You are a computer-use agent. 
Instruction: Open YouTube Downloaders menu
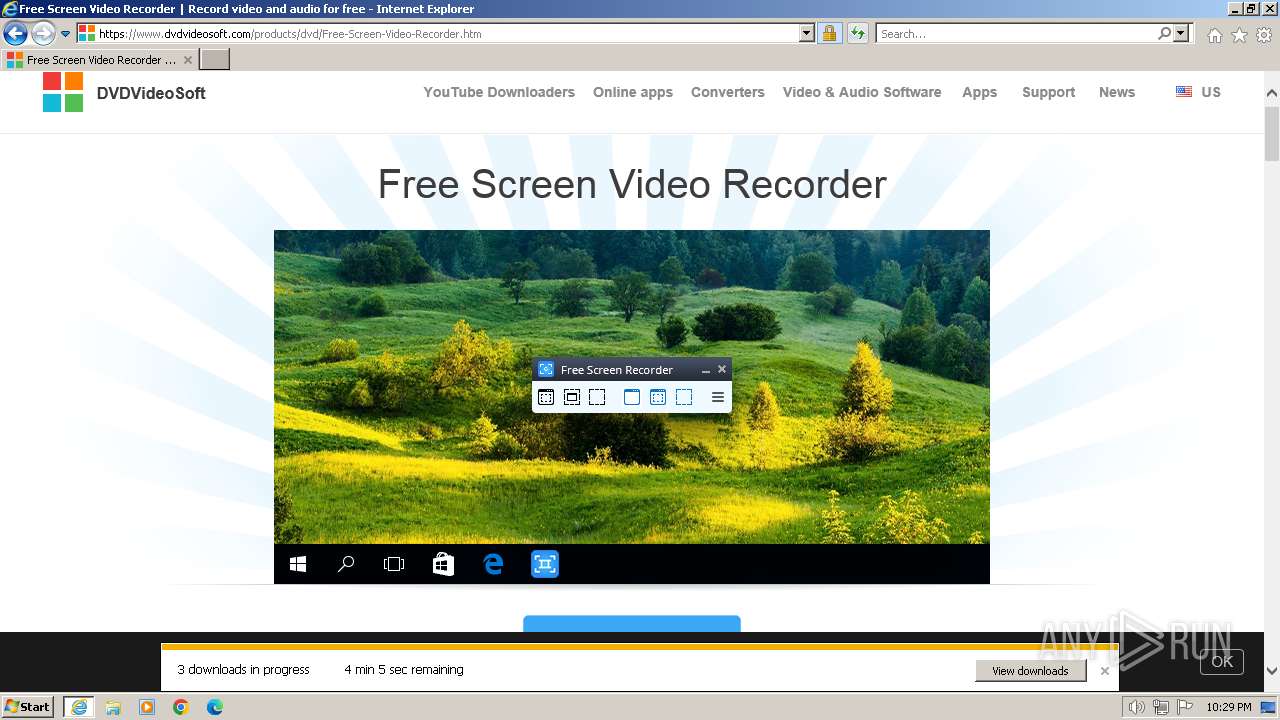tap(499, 92)
